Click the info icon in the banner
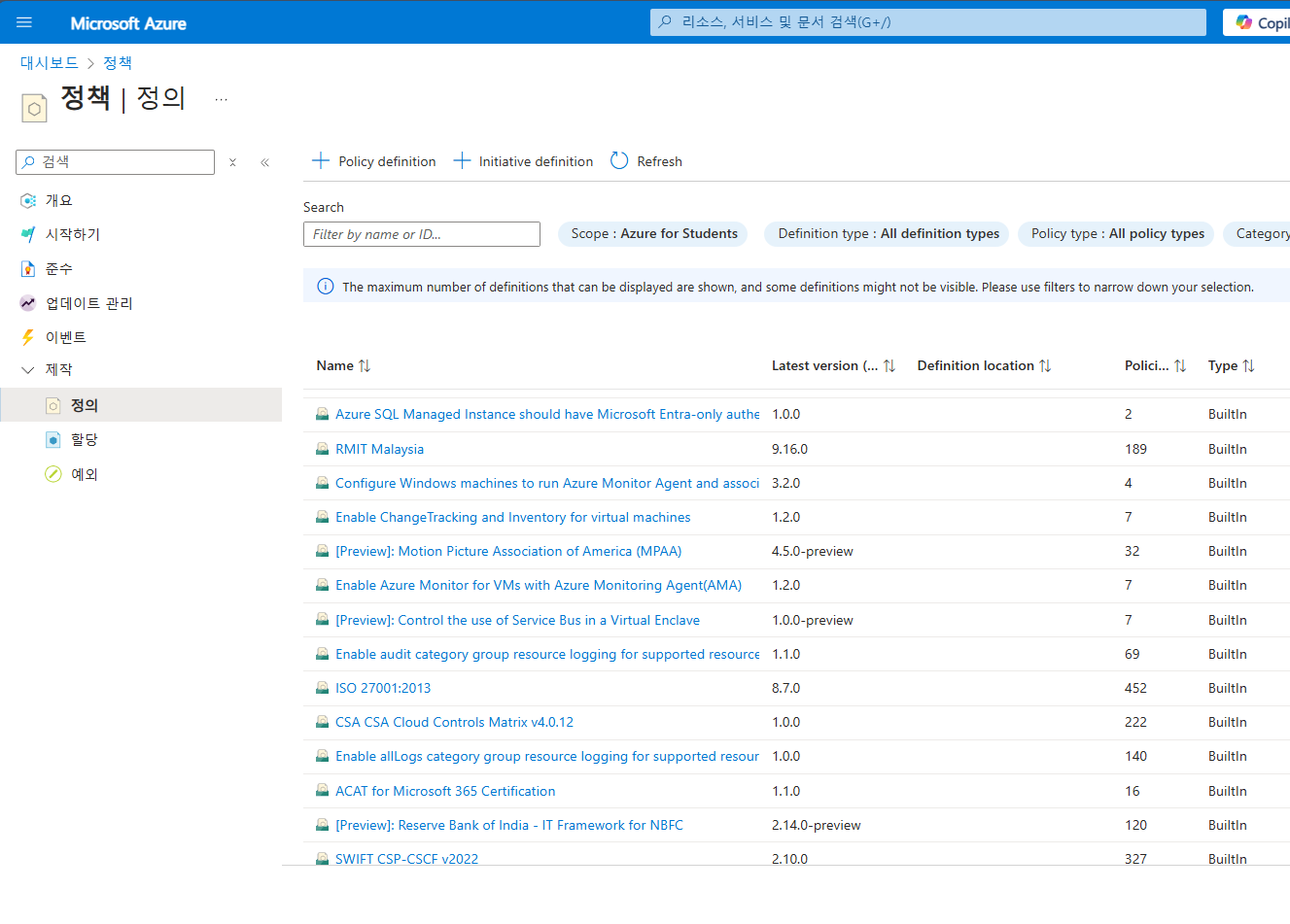 tap(326, 287)
